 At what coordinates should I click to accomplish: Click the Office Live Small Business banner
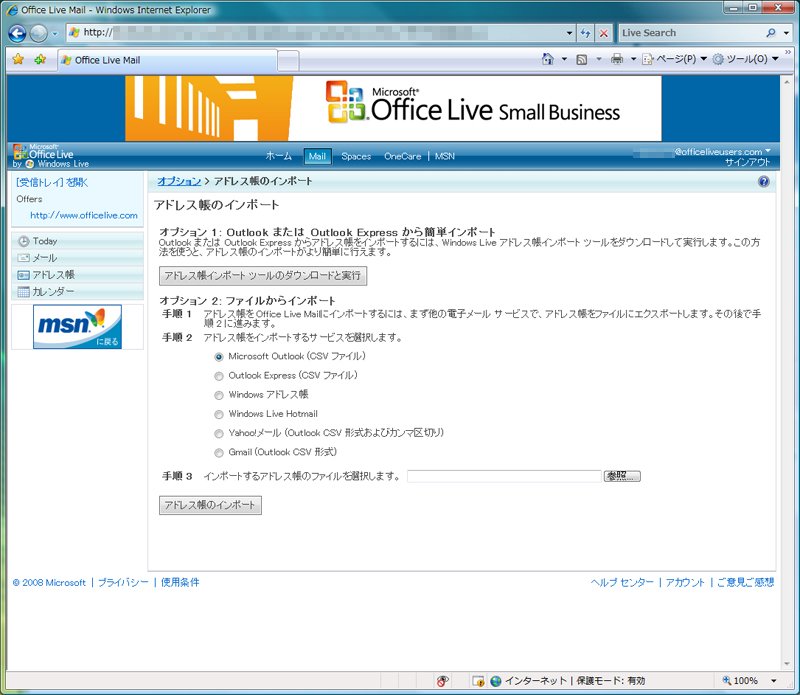[x=393, y=109]
